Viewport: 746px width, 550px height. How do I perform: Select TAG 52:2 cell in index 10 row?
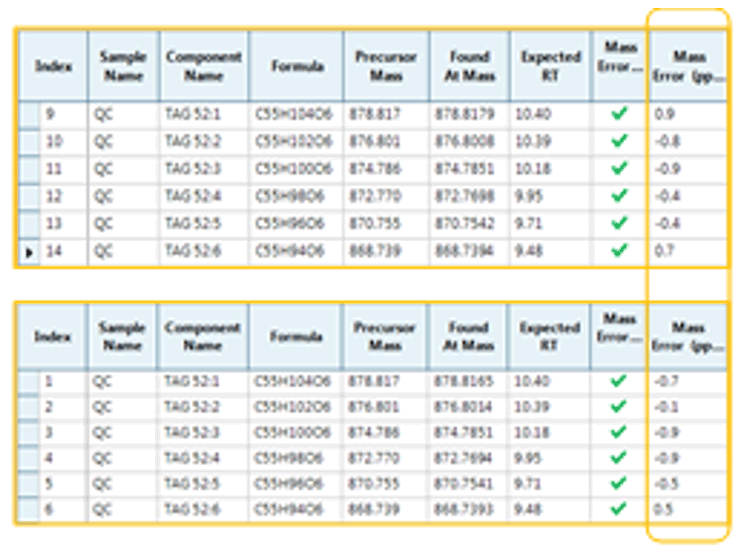(x=194, y=142)
